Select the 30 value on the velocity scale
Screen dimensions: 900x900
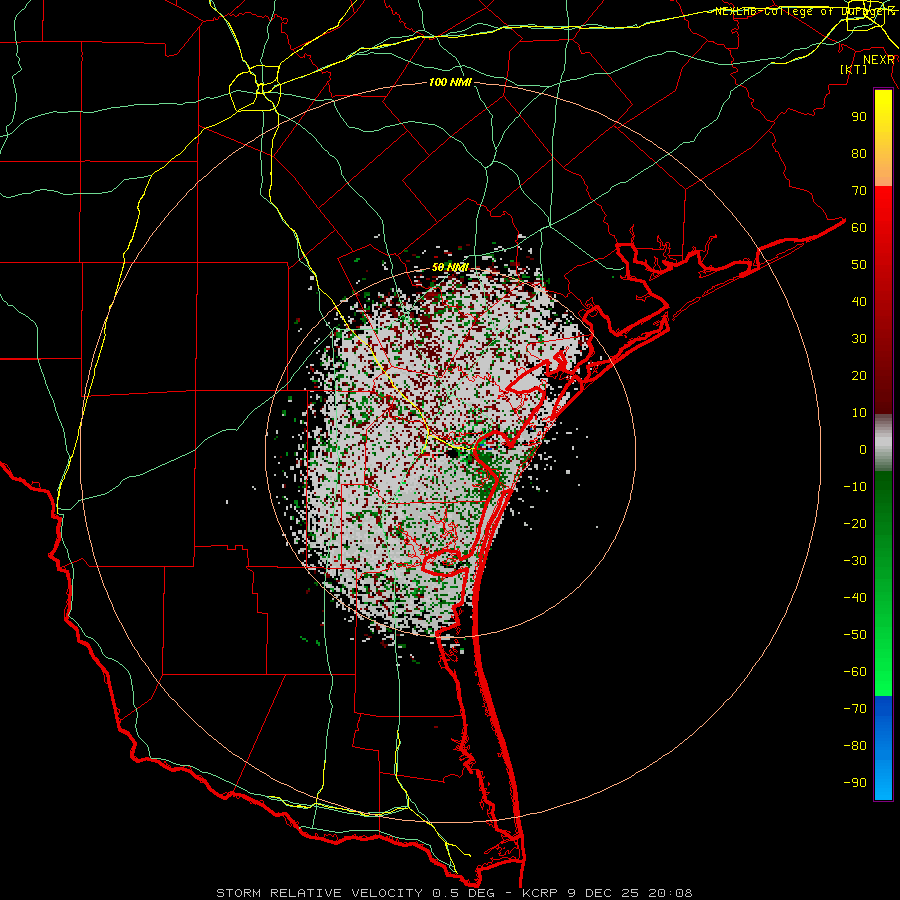pyautogui.click(x=859, y=339)
